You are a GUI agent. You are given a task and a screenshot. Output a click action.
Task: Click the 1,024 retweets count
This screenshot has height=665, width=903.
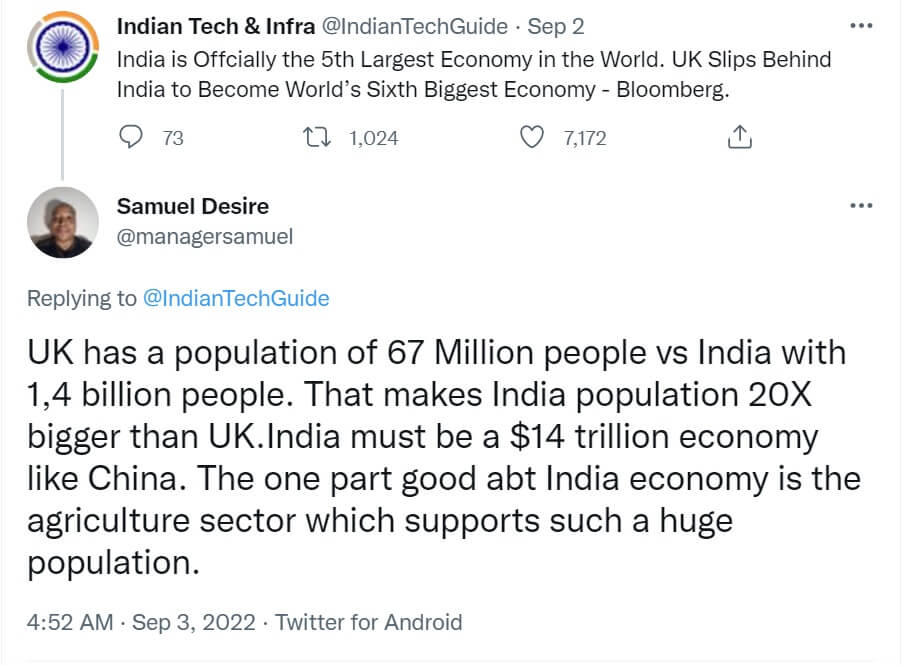pos(373,138)
